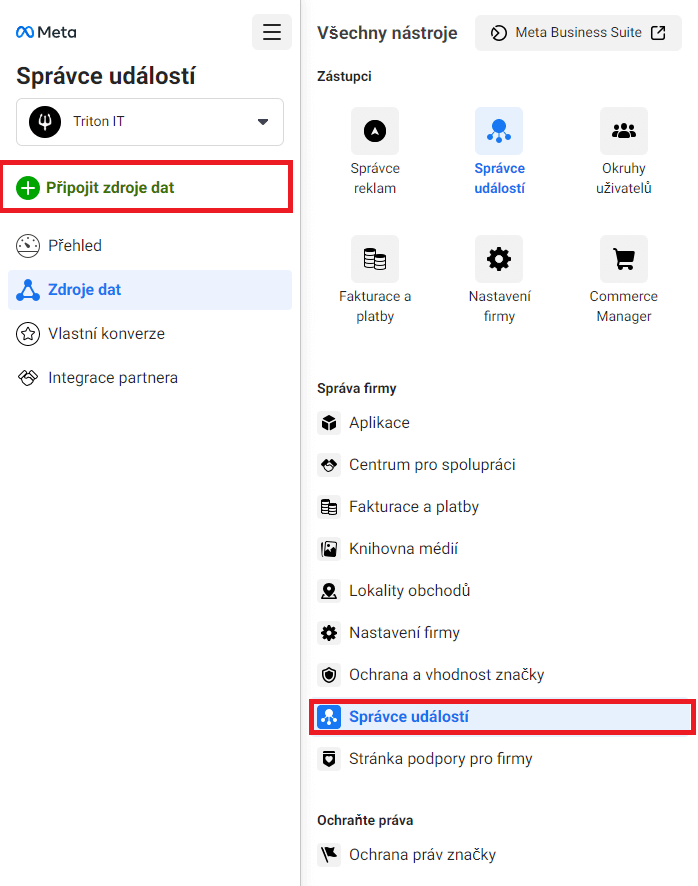Open Centrum pro spolupráci

point(432,465)
